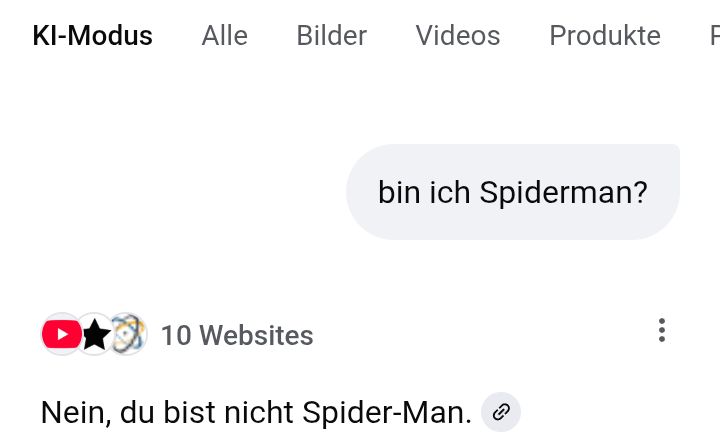Open the link icon after the answer

pyautogui.click(x=501, y=412)
